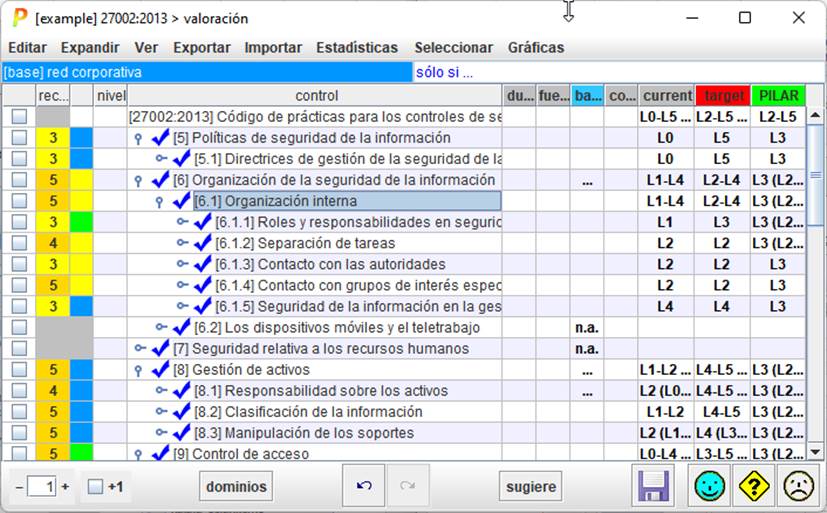Open the Exportar menu
The image size is (827, 513).
[x=202, y=47]
